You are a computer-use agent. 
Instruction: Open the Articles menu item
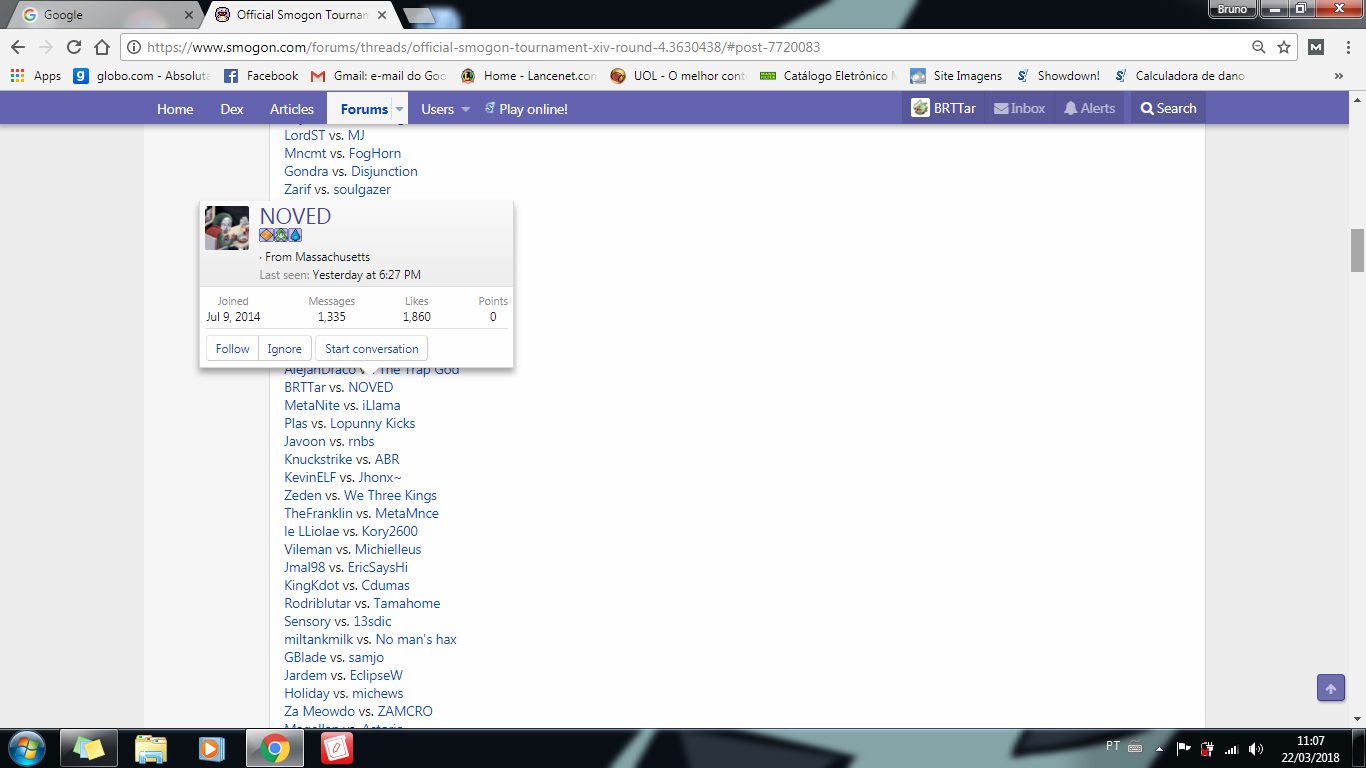point(292,109)
